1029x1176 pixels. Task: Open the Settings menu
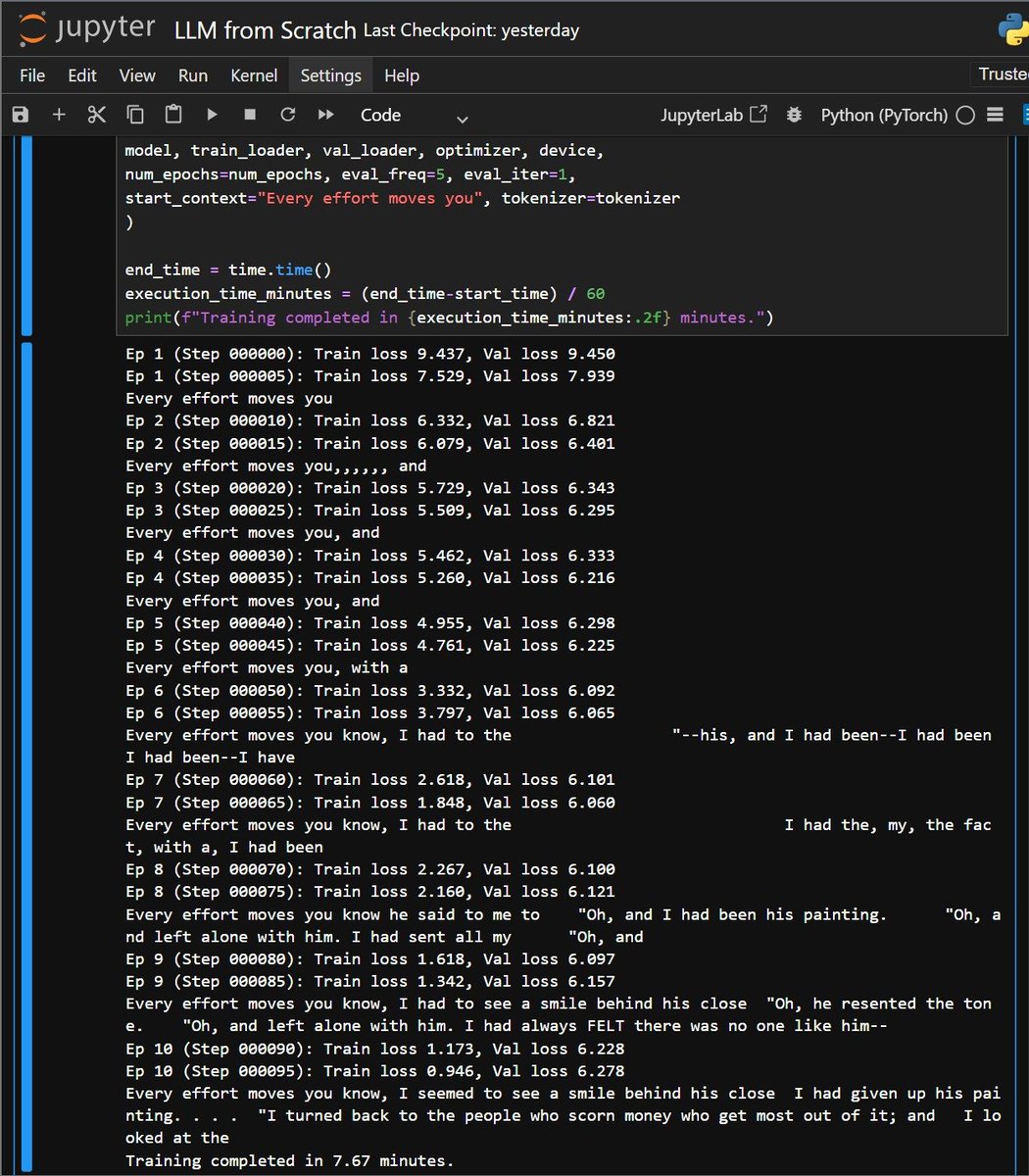pos(331,75)
